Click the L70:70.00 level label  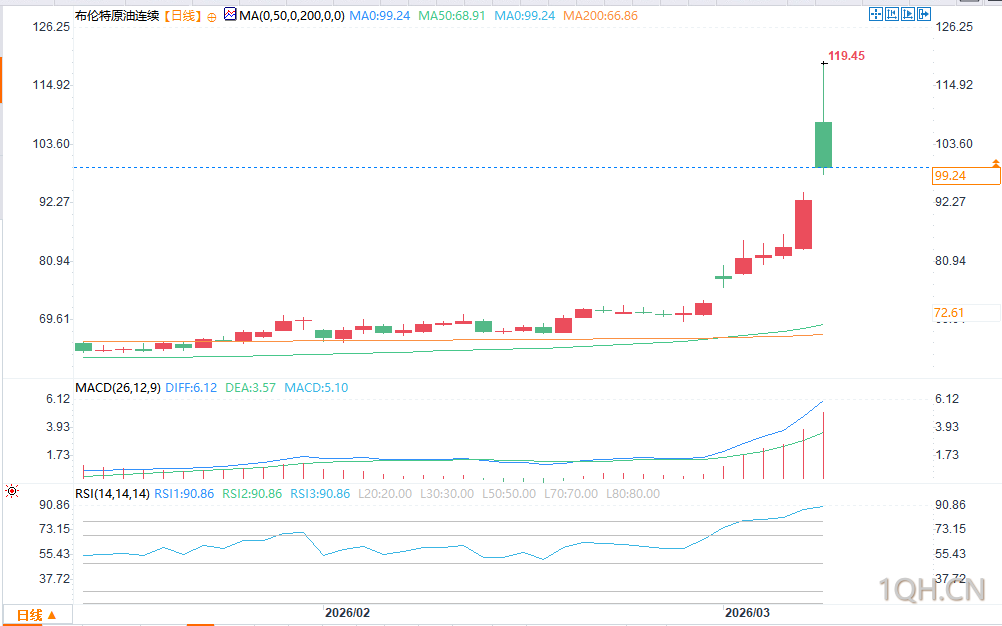coord(571,494)
